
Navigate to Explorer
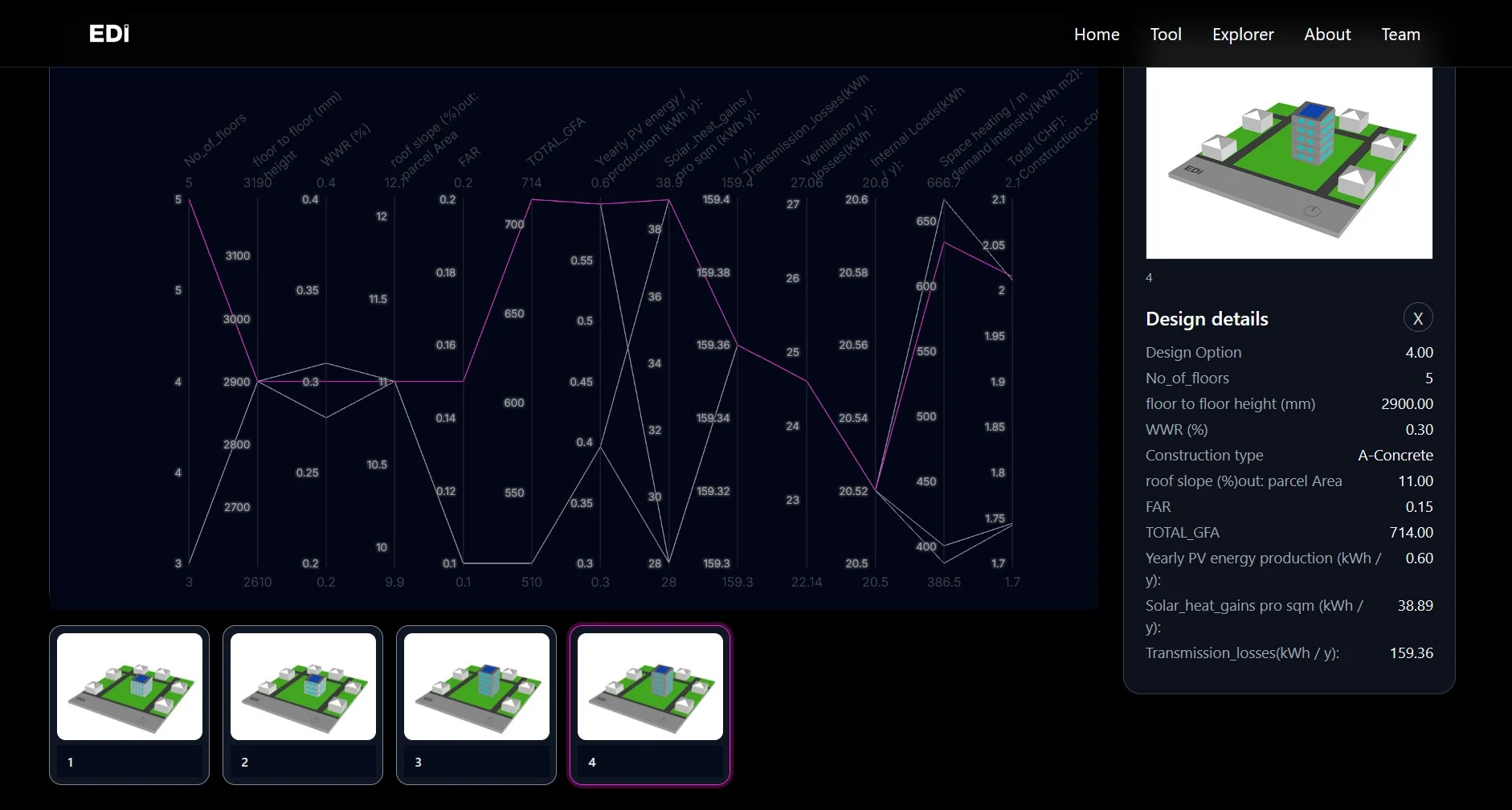coord(1242,35)
